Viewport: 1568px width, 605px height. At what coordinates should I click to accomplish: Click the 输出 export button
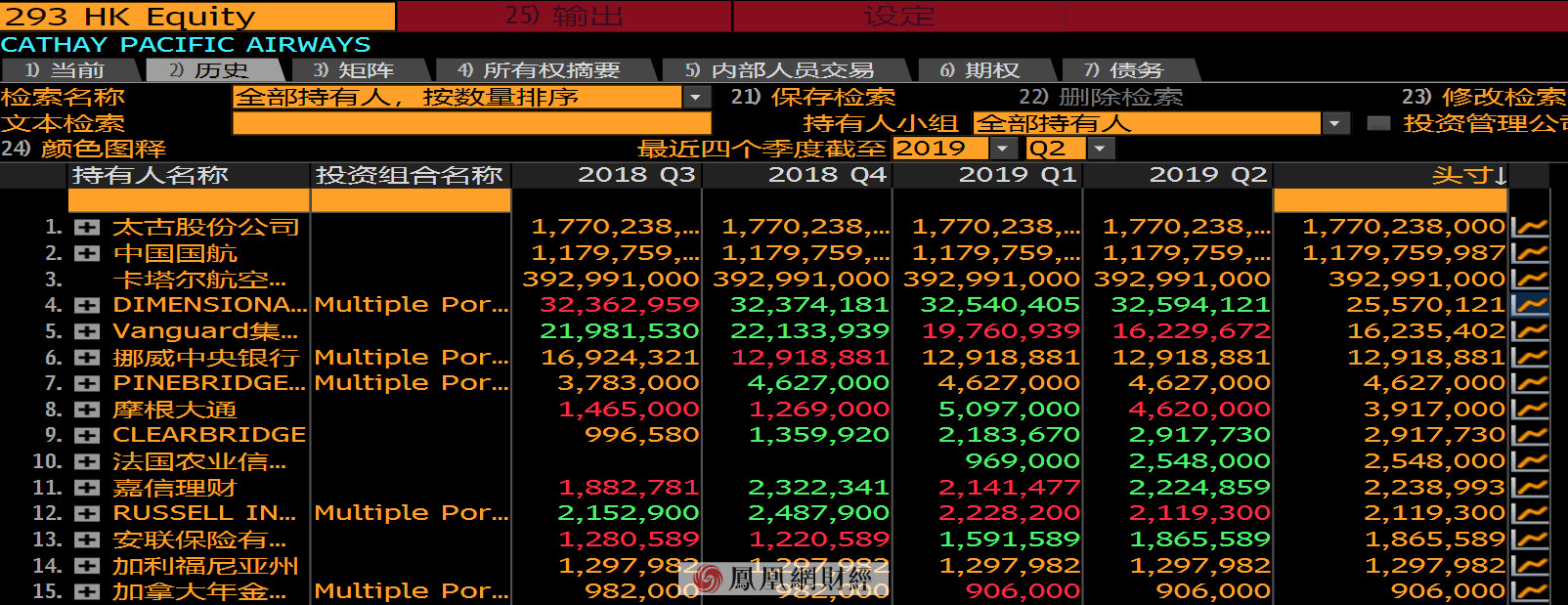tap(565, 16)
